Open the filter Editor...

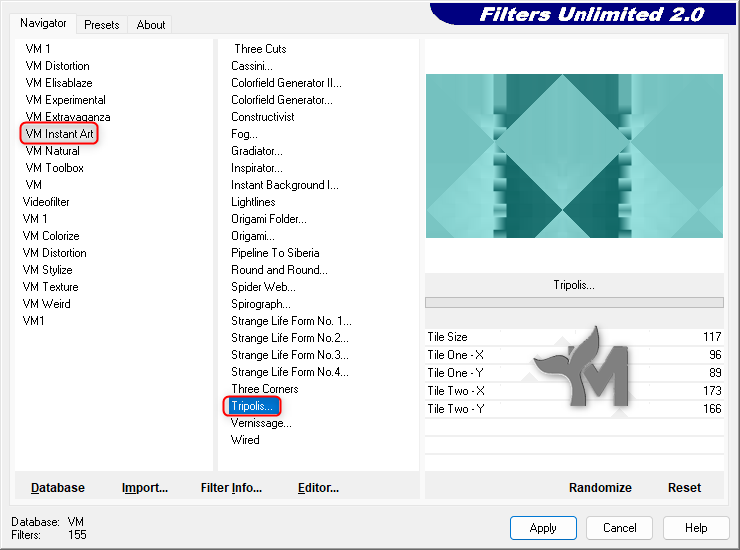318,488
